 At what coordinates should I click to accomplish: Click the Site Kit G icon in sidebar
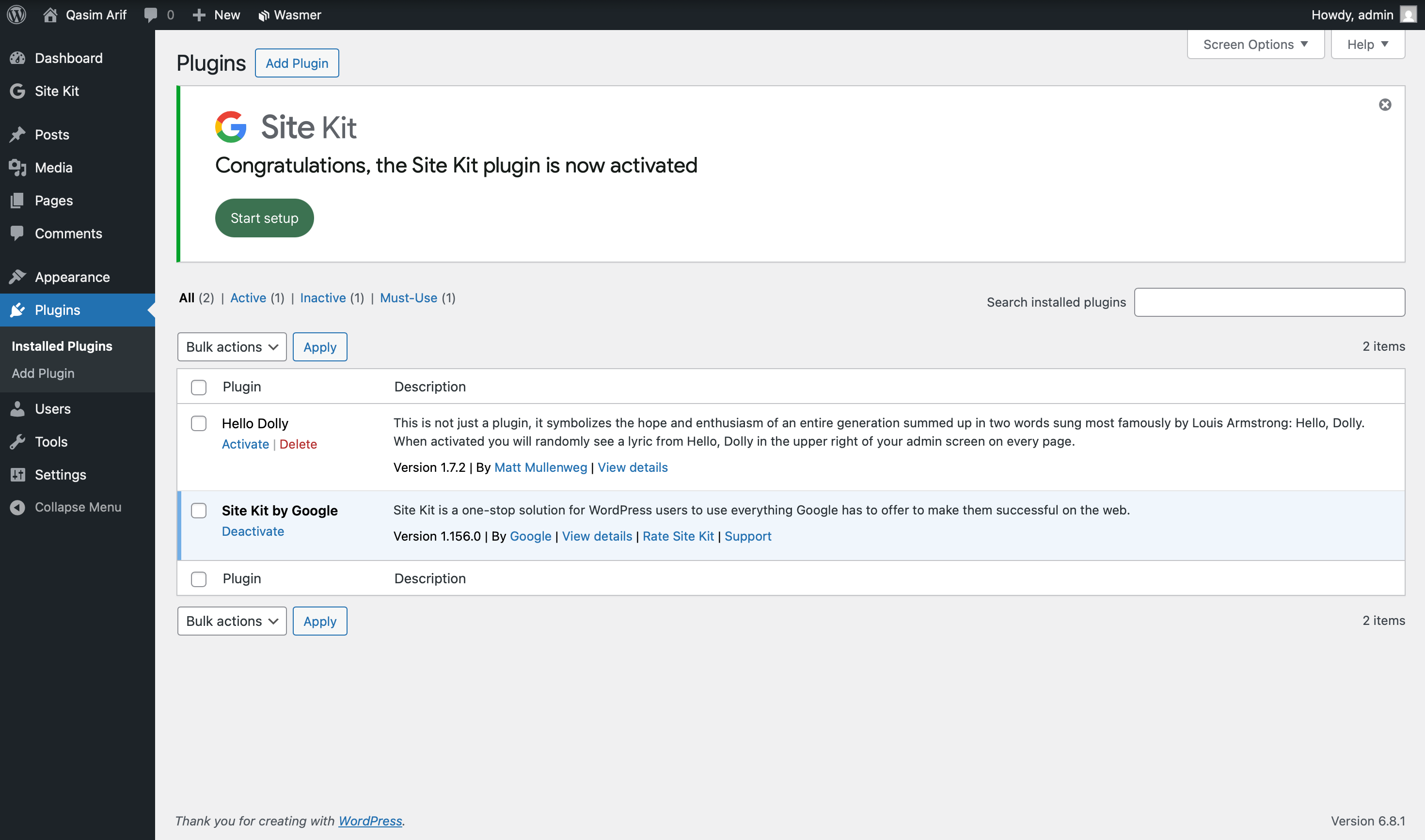click(x=17, y=91)
